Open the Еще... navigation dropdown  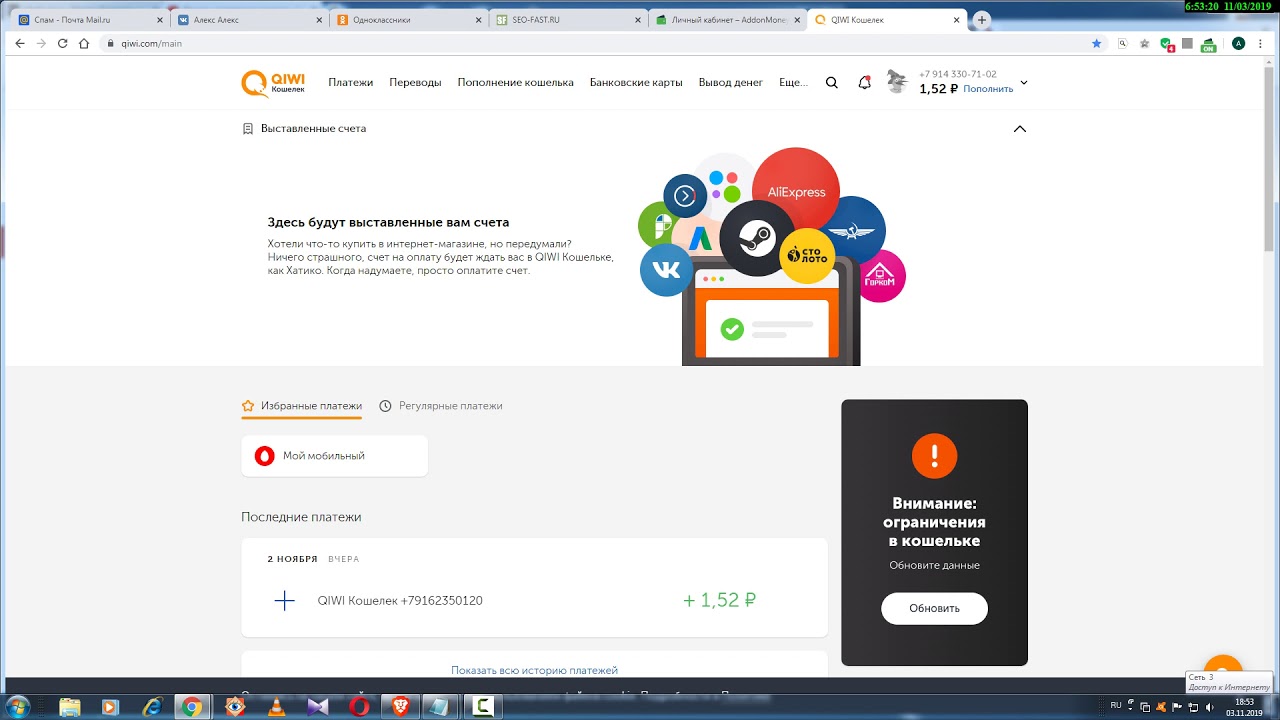point(793,83)
